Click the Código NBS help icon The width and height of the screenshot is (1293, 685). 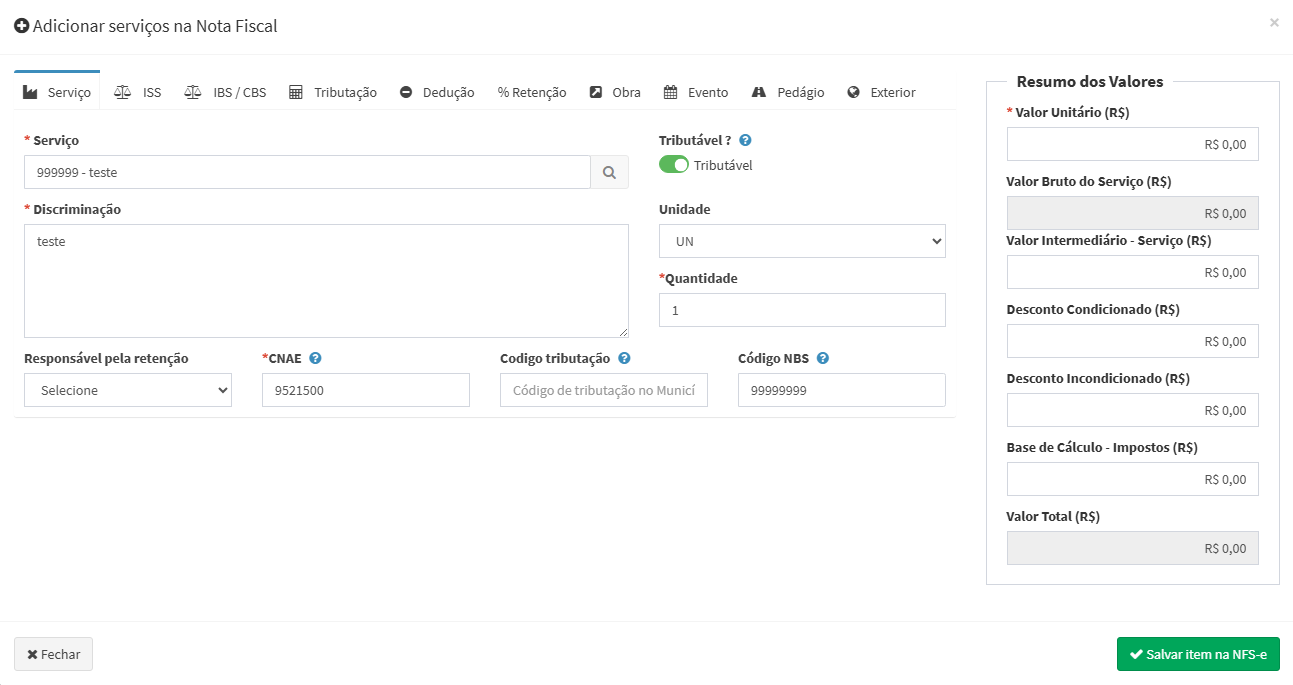pyautogui.click(x=823, y=359)
